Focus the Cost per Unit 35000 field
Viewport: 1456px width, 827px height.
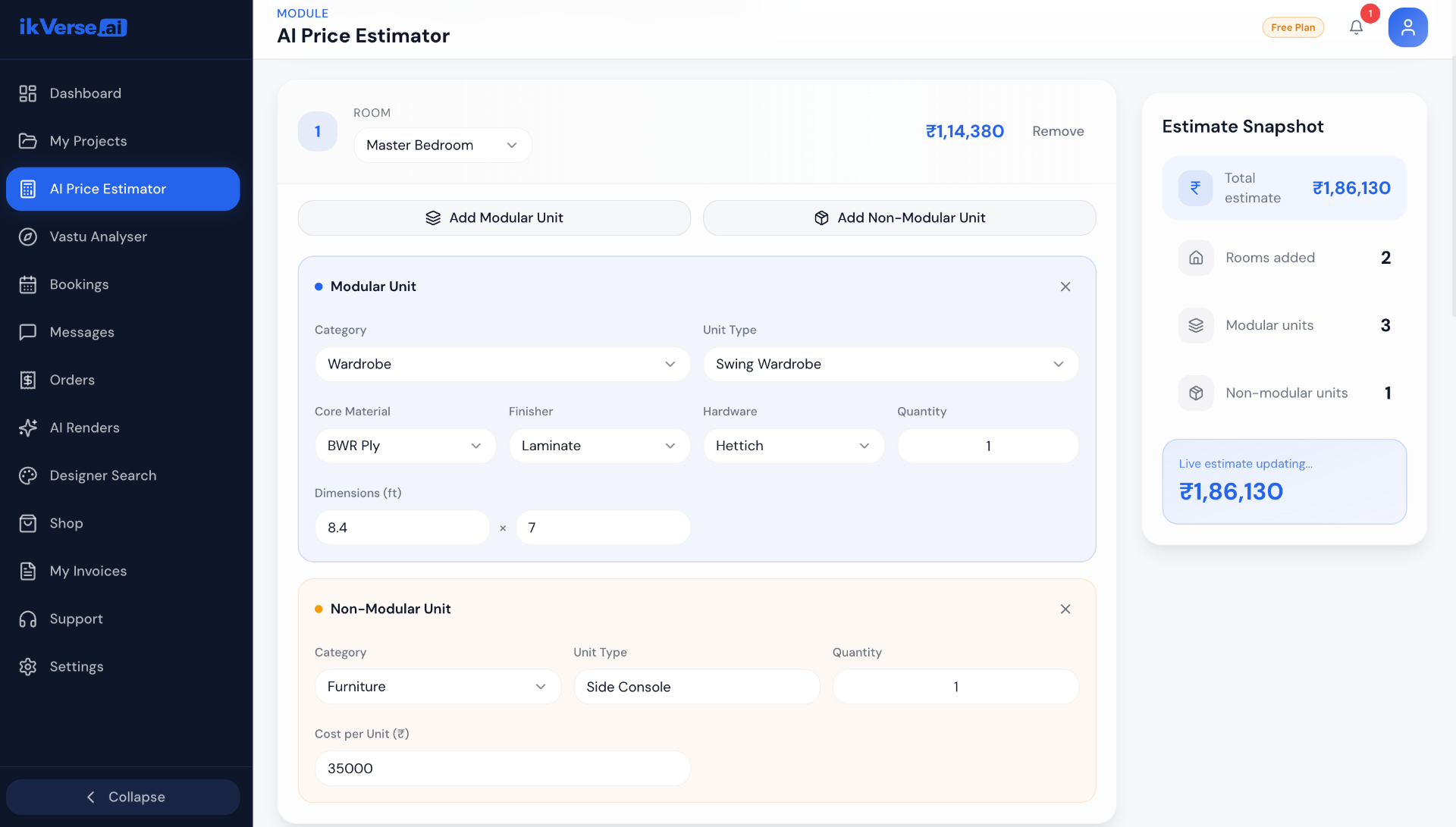click(x=502, y=769)
